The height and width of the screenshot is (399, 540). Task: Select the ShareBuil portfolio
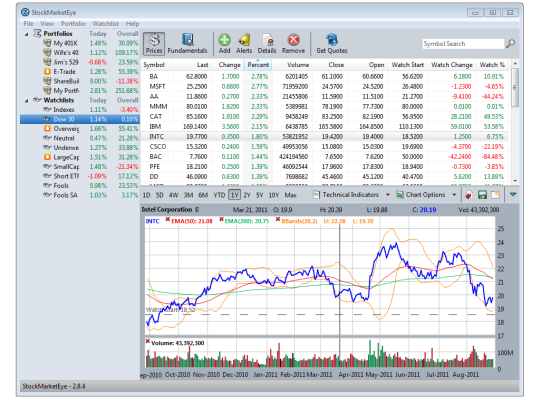coord(66,81)
